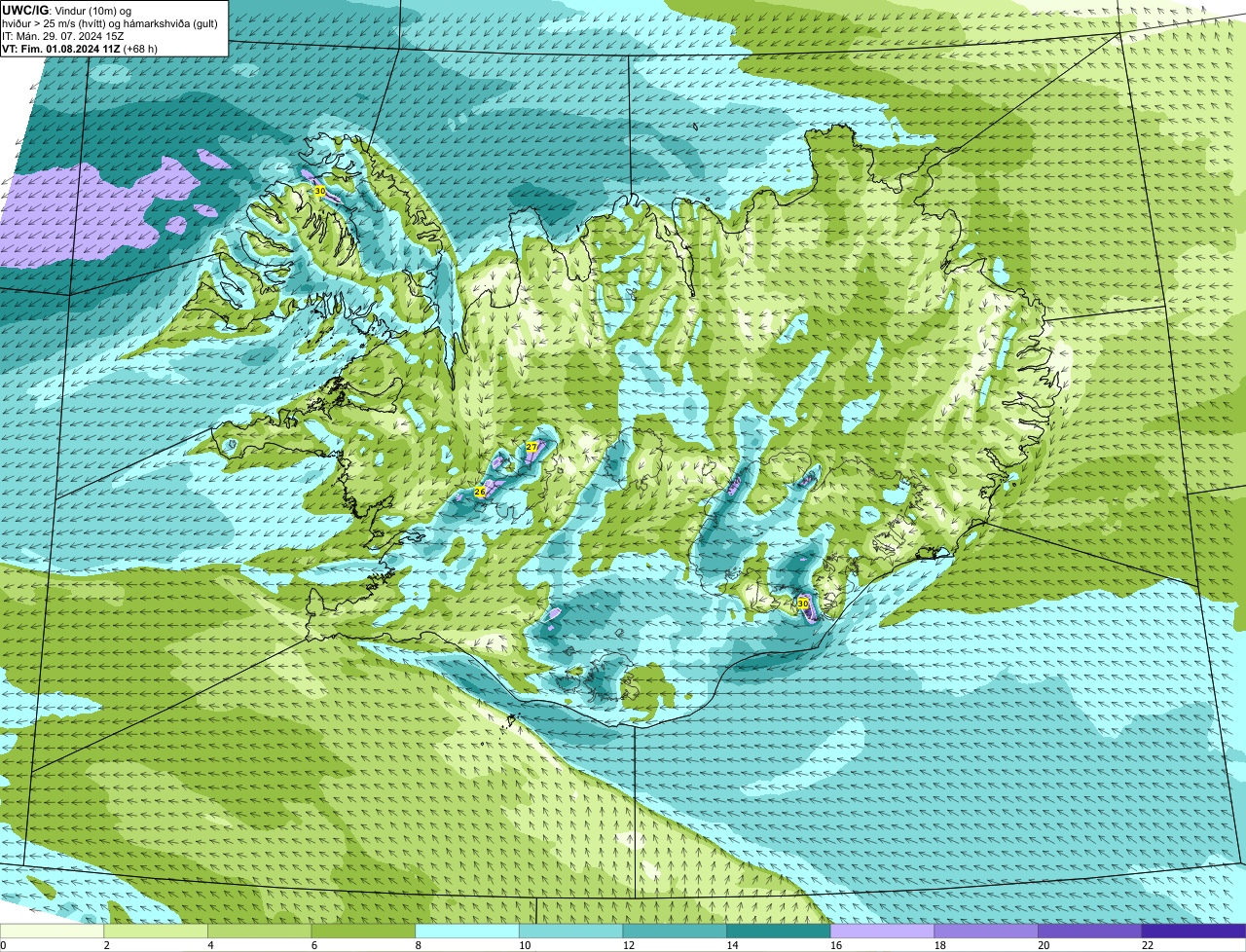Click the '10' scale label
The height and width of the screenshot is (952, 1246).
(x=525, y=945)
